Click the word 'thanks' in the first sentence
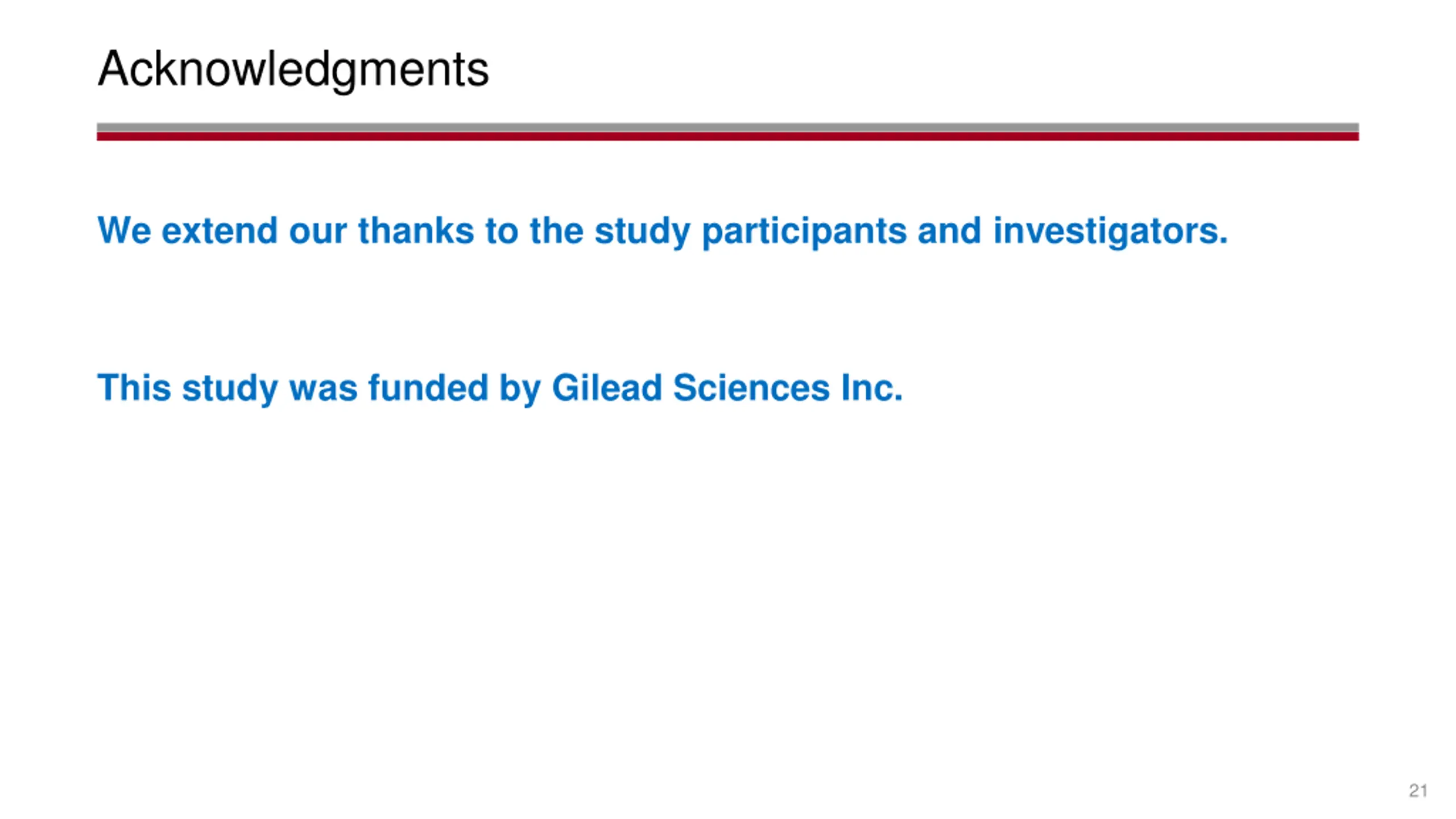 point(416,231)
